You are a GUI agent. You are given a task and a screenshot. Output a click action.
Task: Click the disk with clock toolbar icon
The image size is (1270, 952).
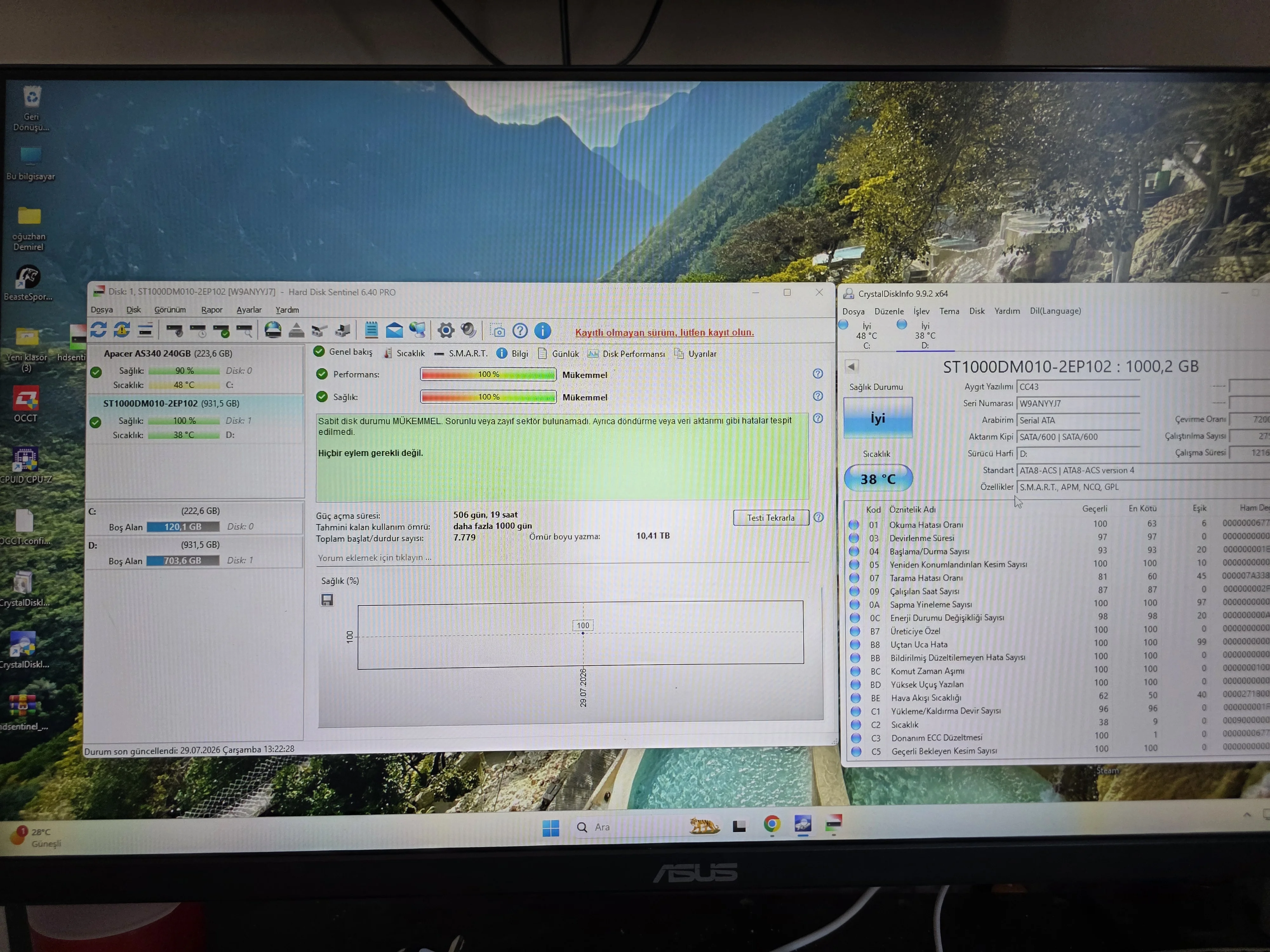tap(198, 330)
